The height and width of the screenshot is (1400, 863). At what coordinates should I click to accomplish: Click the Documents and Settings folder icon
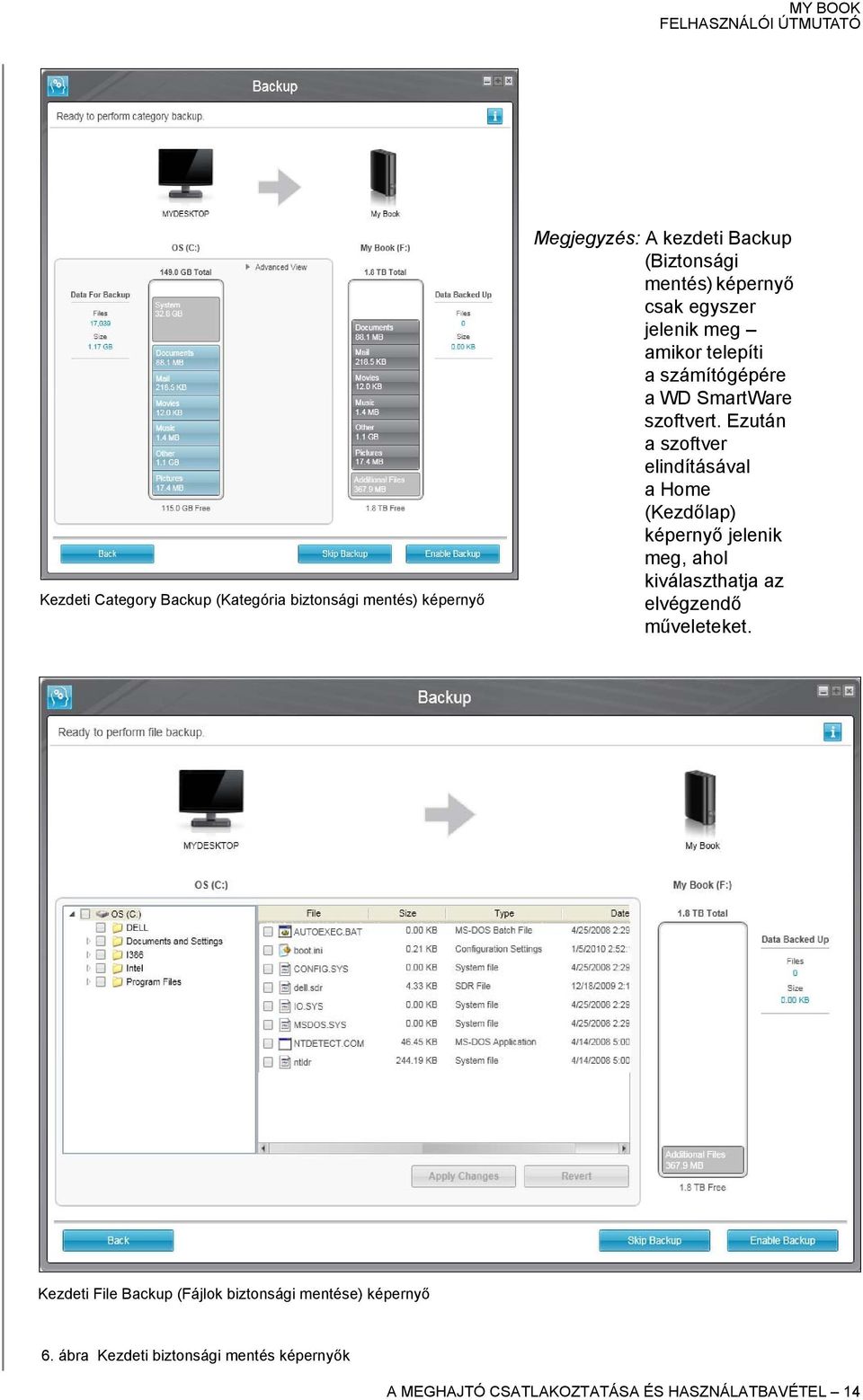click(117, 941)
